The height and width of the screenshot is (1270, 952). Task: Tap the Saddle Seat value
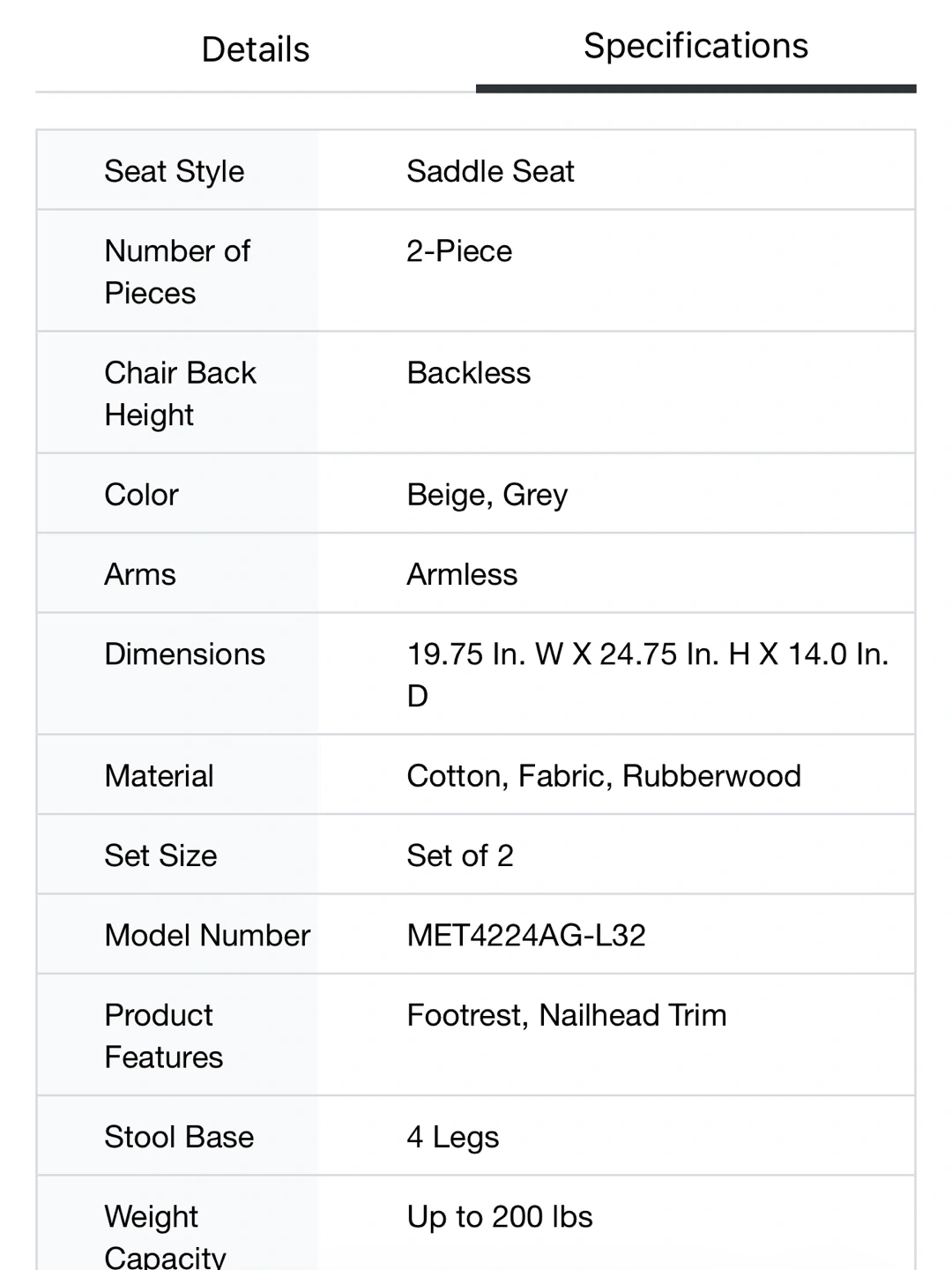point(490,171)
